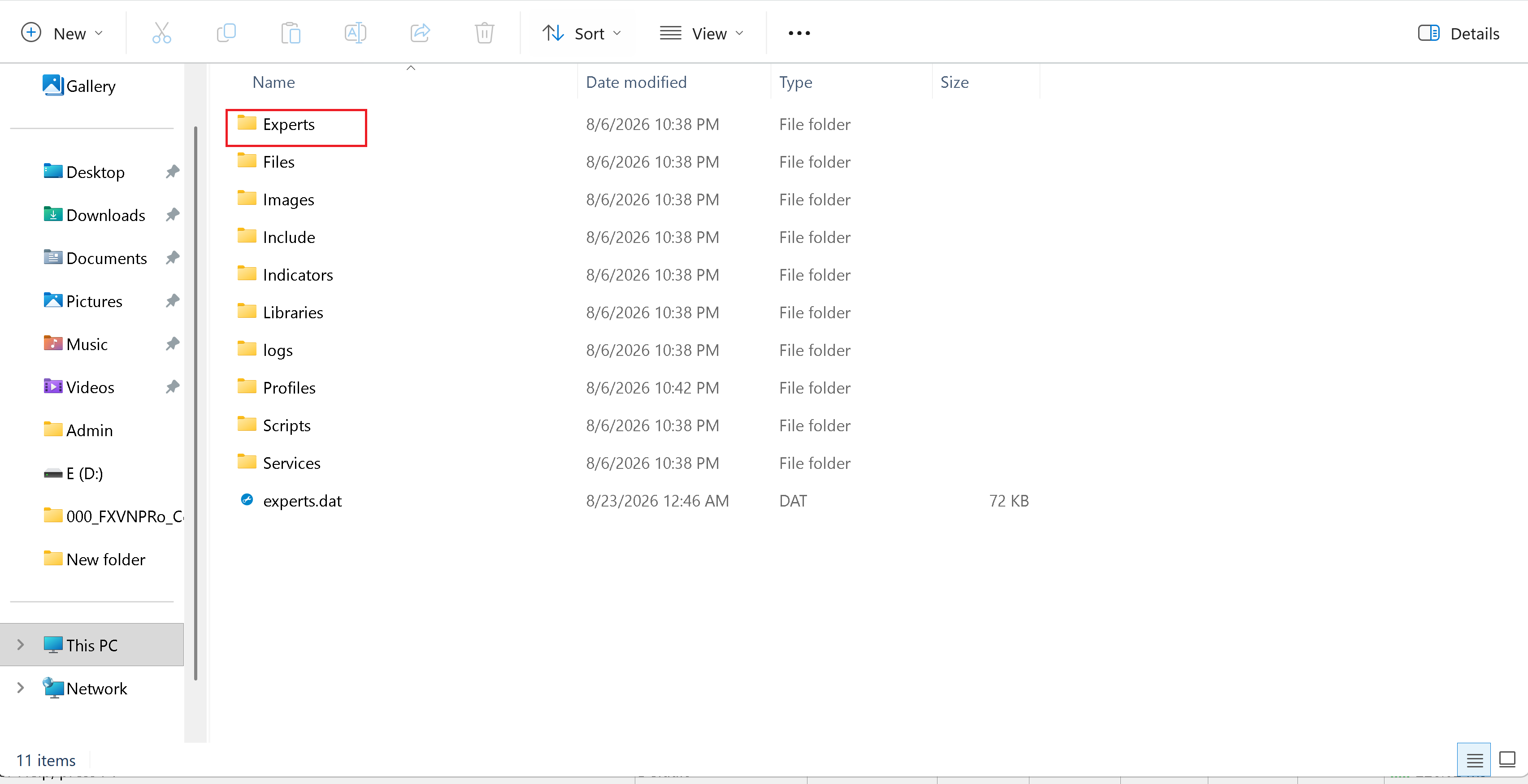This screenshot has width=1528, height=784.
Task: Select the Experts folder
Action: click(x=288, y=125)
